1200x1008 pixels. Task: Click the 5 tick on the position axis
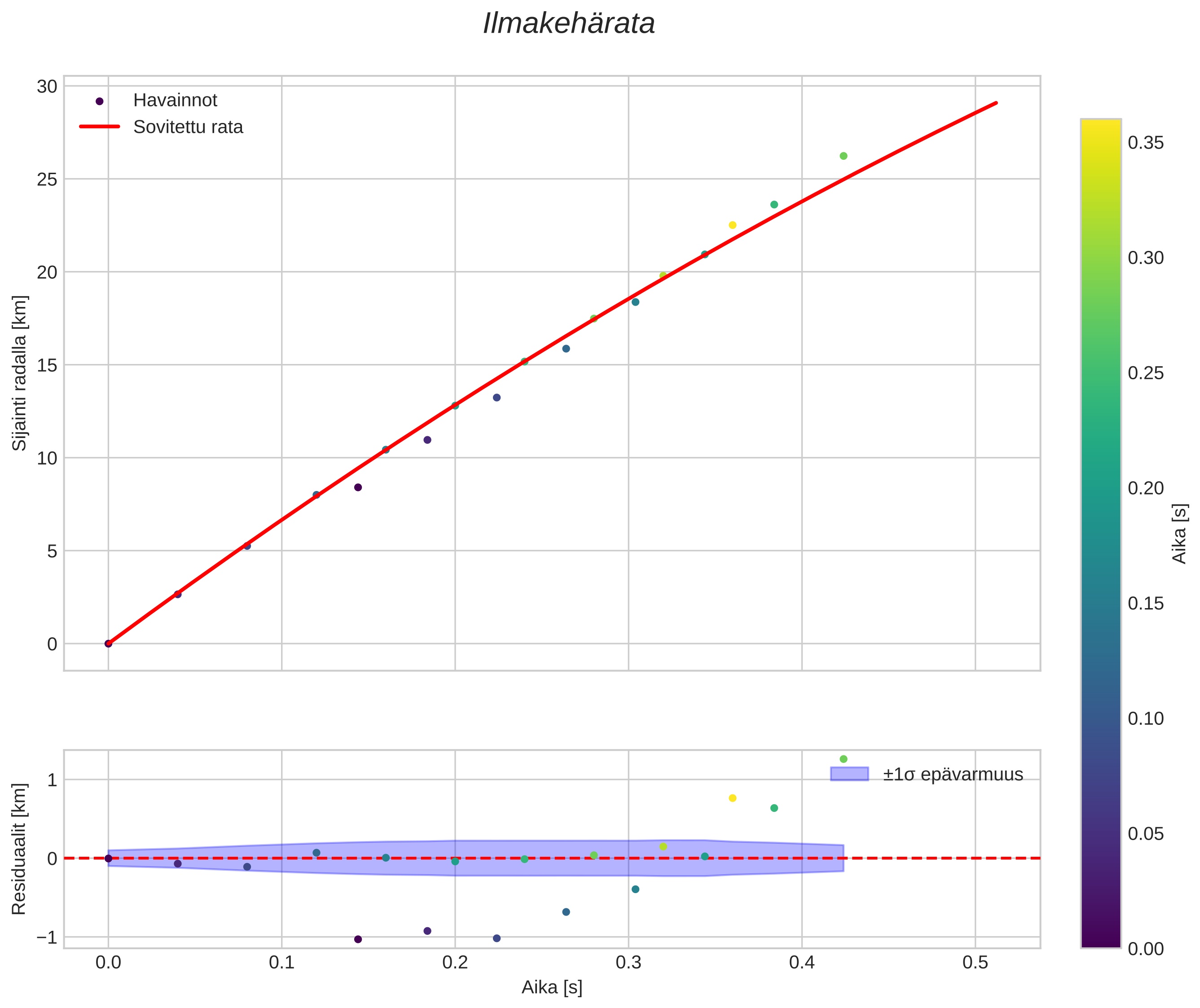tap(52, 552)
